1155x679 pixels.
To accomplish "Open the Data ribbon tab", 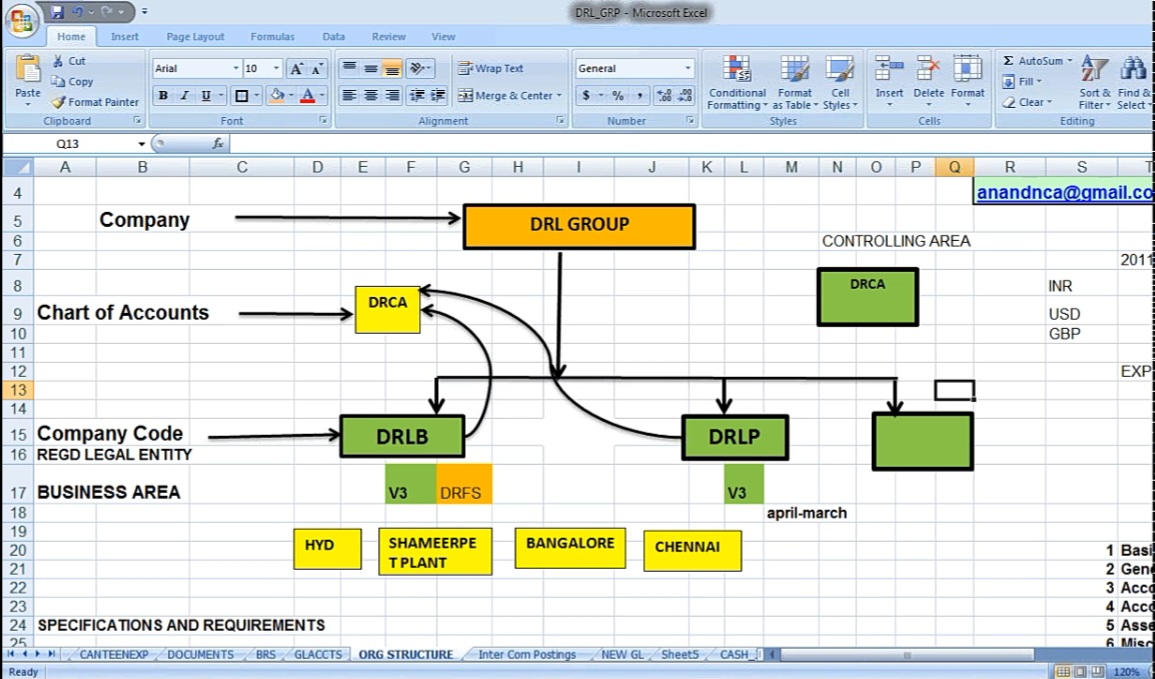I will 333,37.
